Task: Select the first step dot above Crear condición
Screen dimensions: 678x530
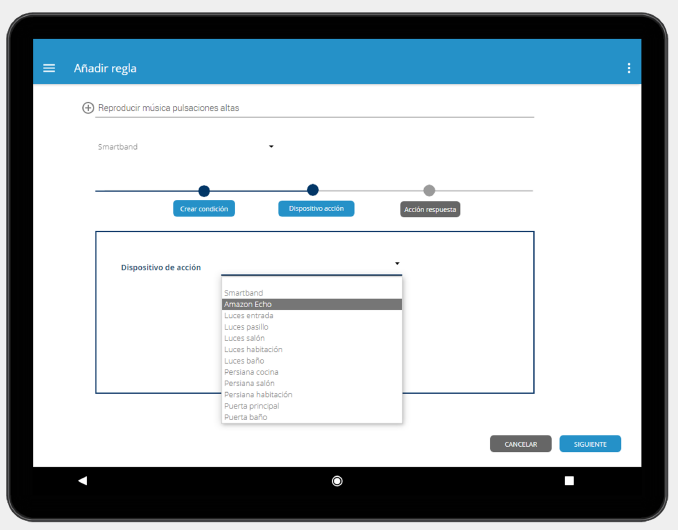Action: tap(204, 191)
